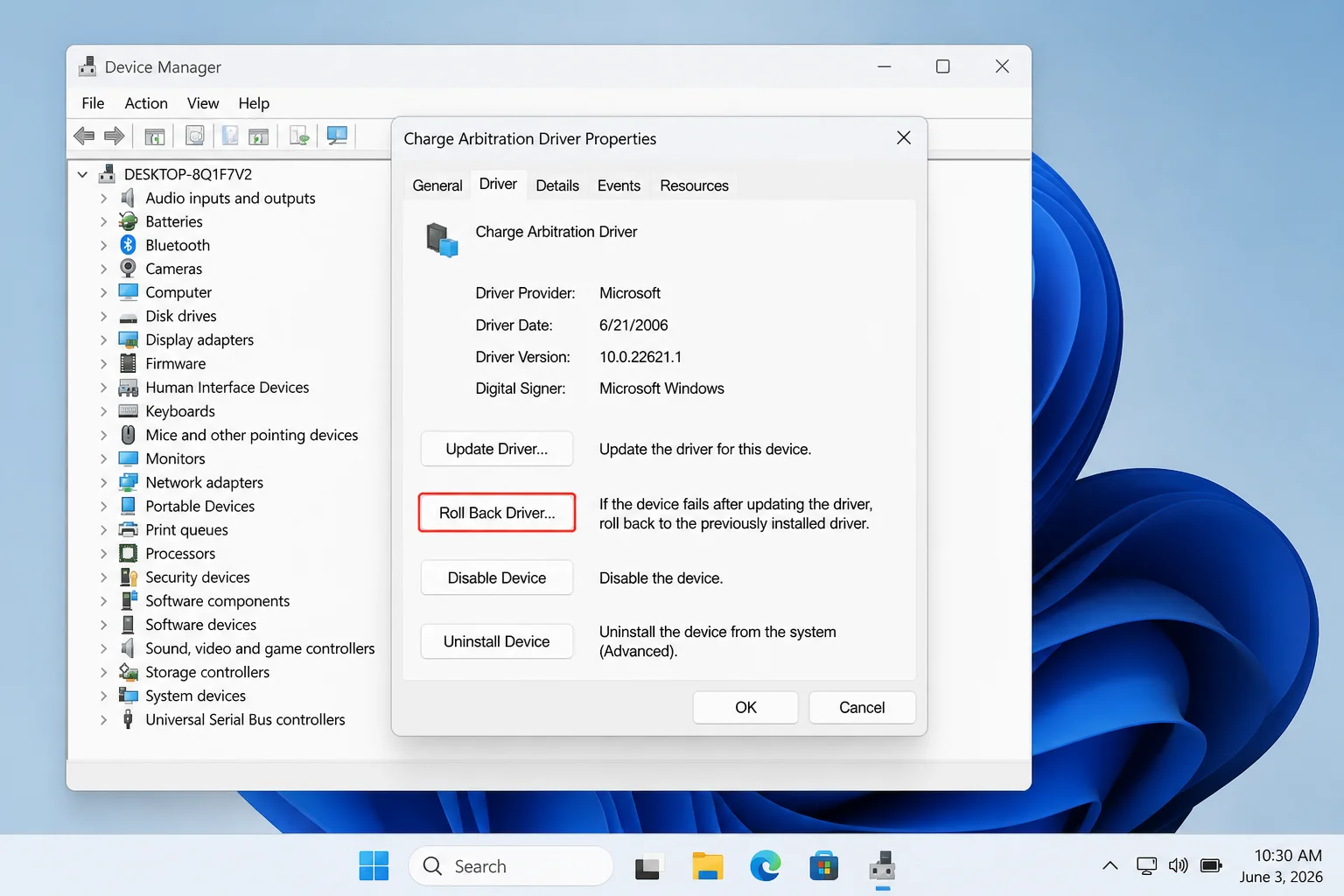Click the Show/Hide Console Tree toolbar icon
The width and height of the screenshot is (1344, 896).
point(155,136)
